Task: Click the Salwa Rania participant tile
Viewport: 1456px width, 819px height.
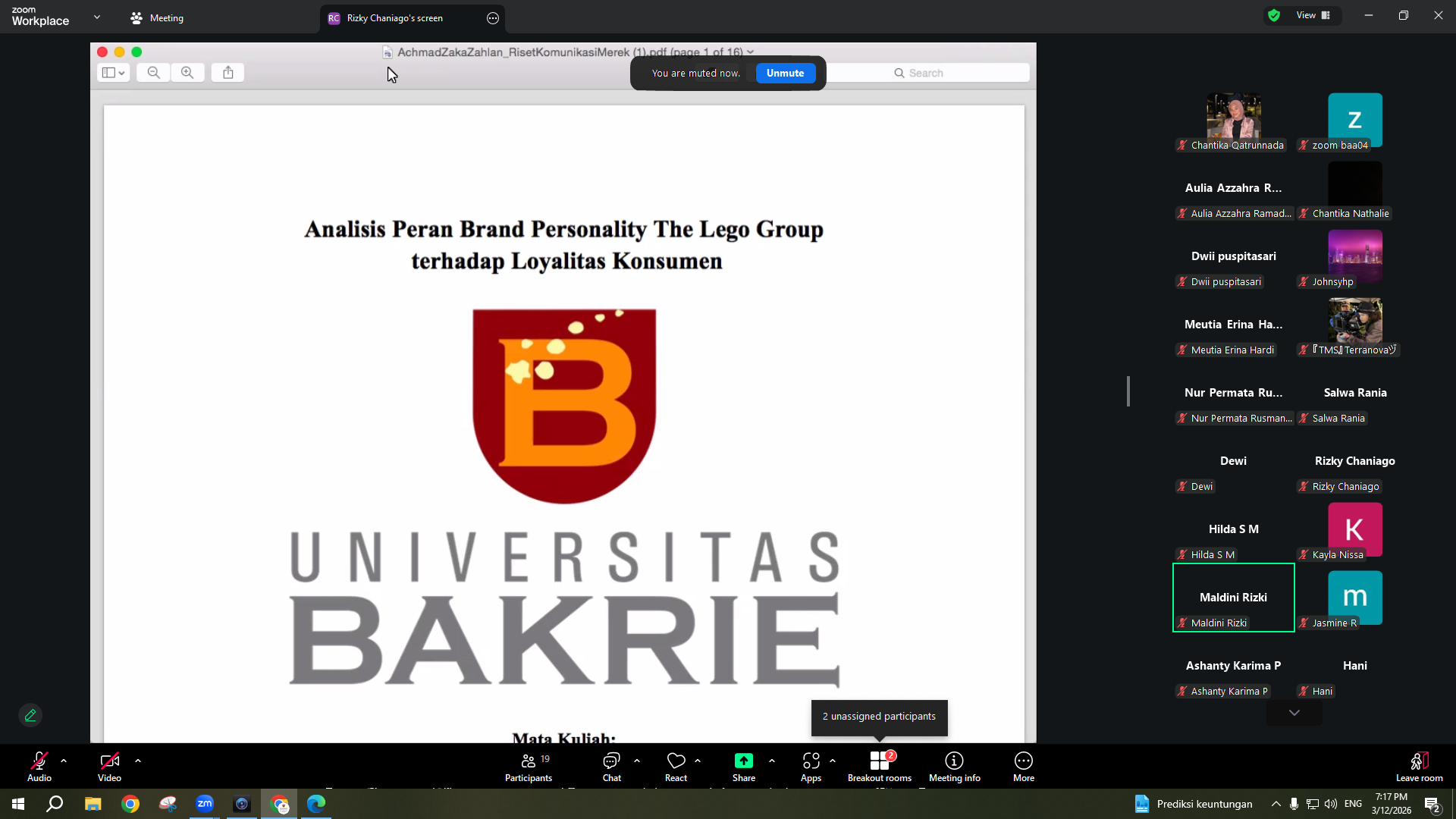Action: coord(1355,393)
